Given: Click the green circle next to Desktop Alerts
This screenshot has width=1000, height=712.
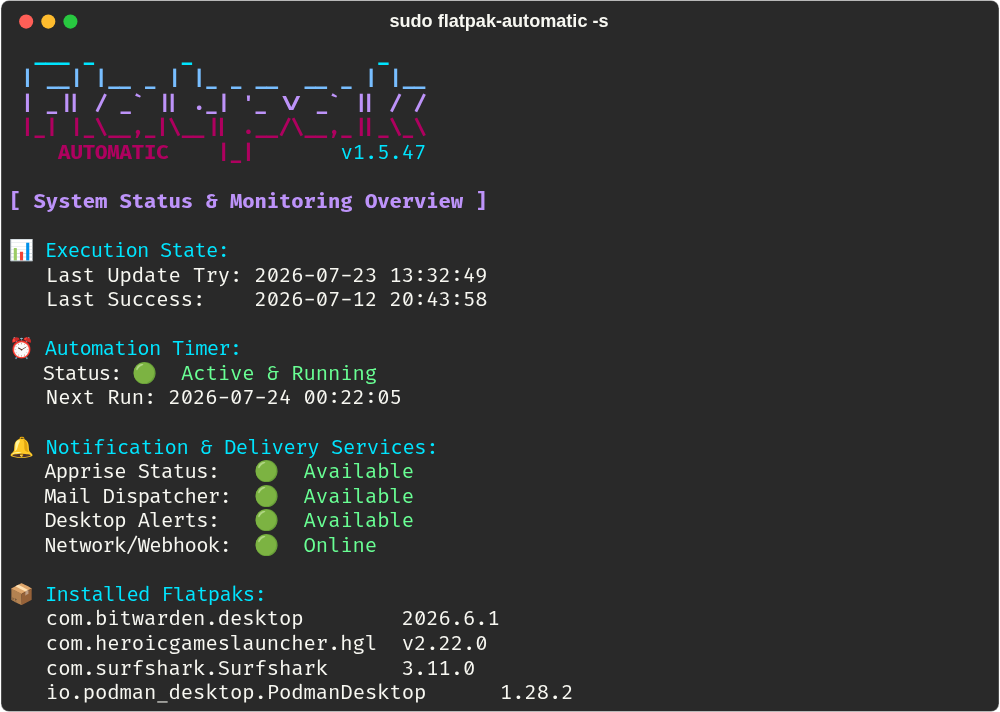Looking at the screenshot, I should coord(267,521).
